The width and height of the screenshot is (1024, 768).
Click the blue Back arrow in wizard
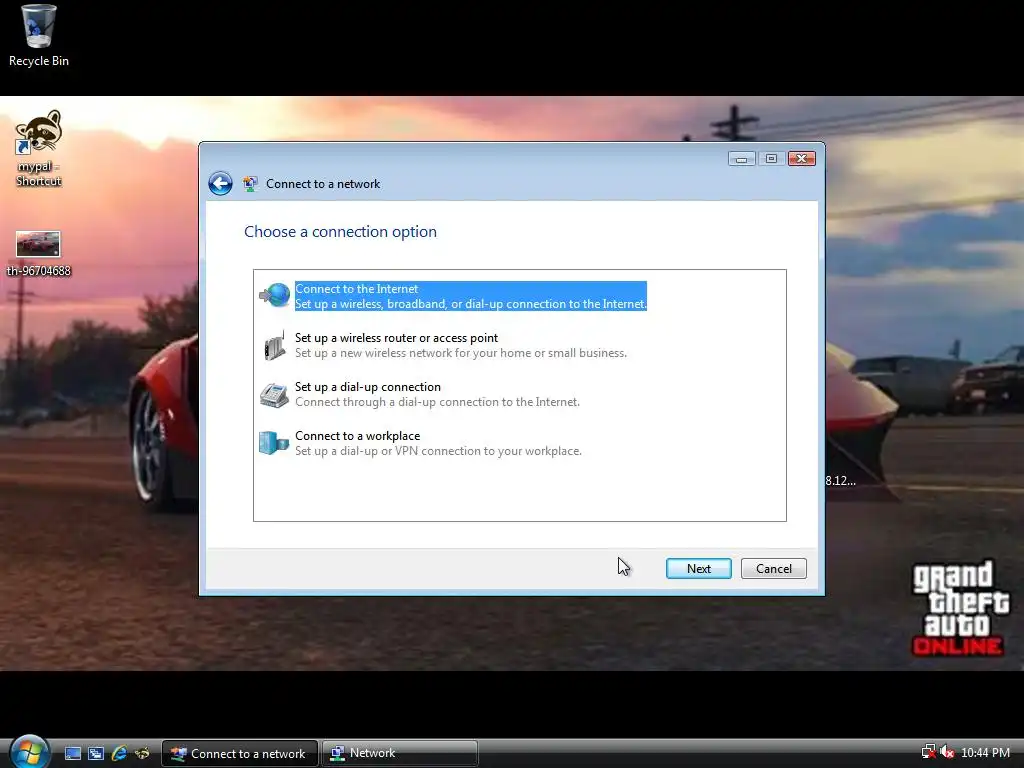(220, 184)
